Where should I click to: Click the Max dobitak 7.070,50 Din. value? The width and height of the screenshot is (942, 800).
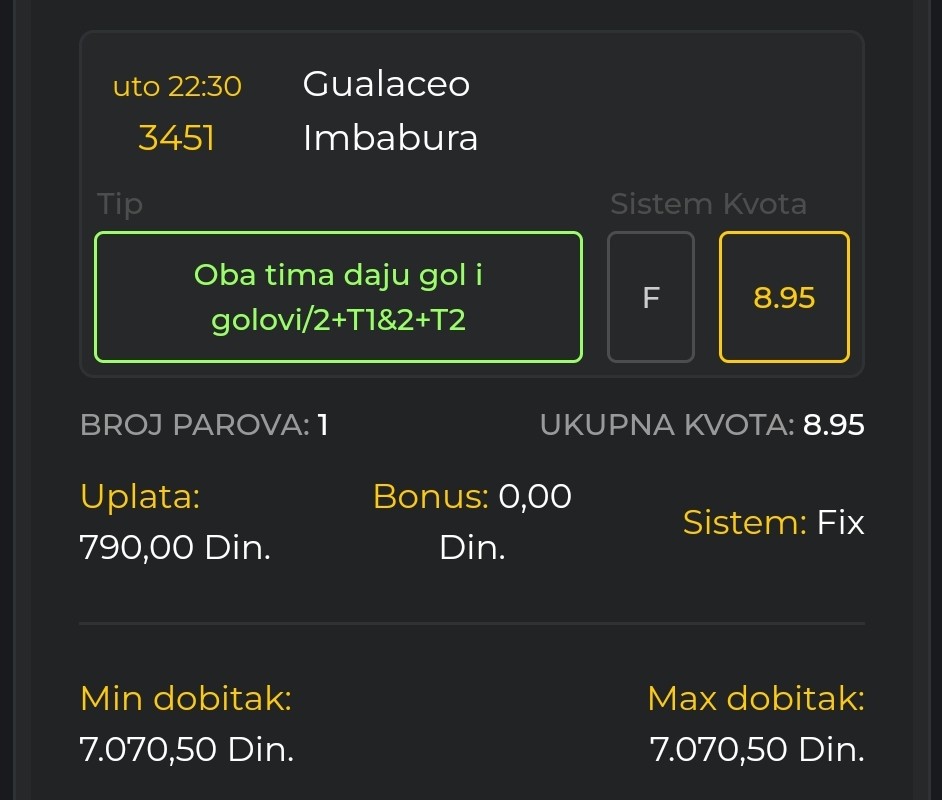tap(757, 749)
